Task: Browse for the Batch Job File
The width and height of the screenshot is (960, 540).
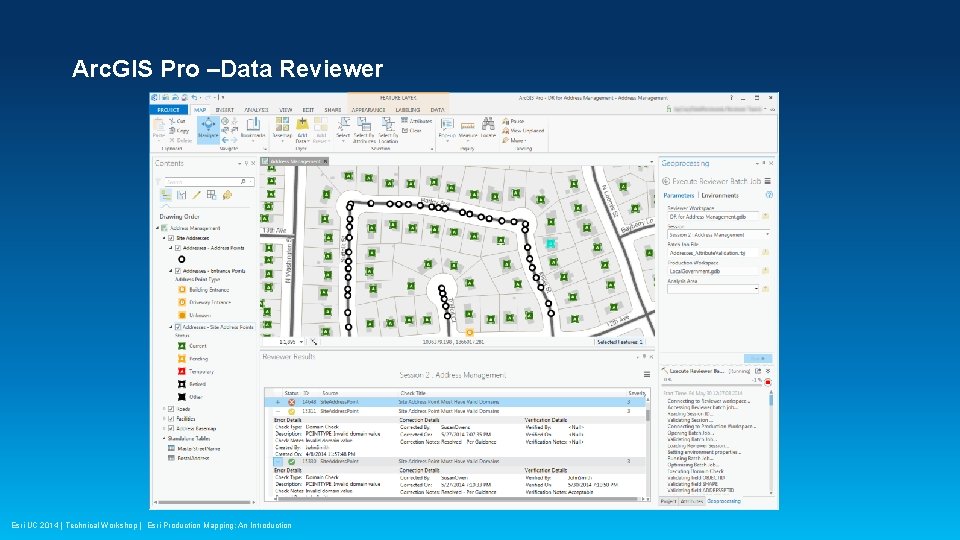Action: [x=765, y=252]
